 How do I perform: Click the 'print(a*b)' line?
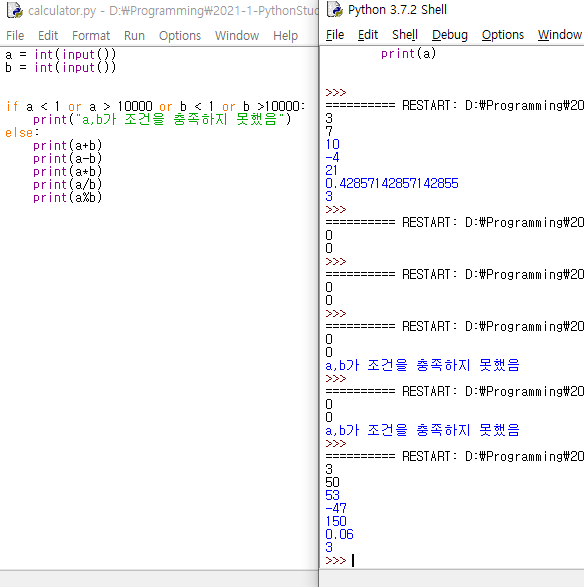tap(67, 172)
